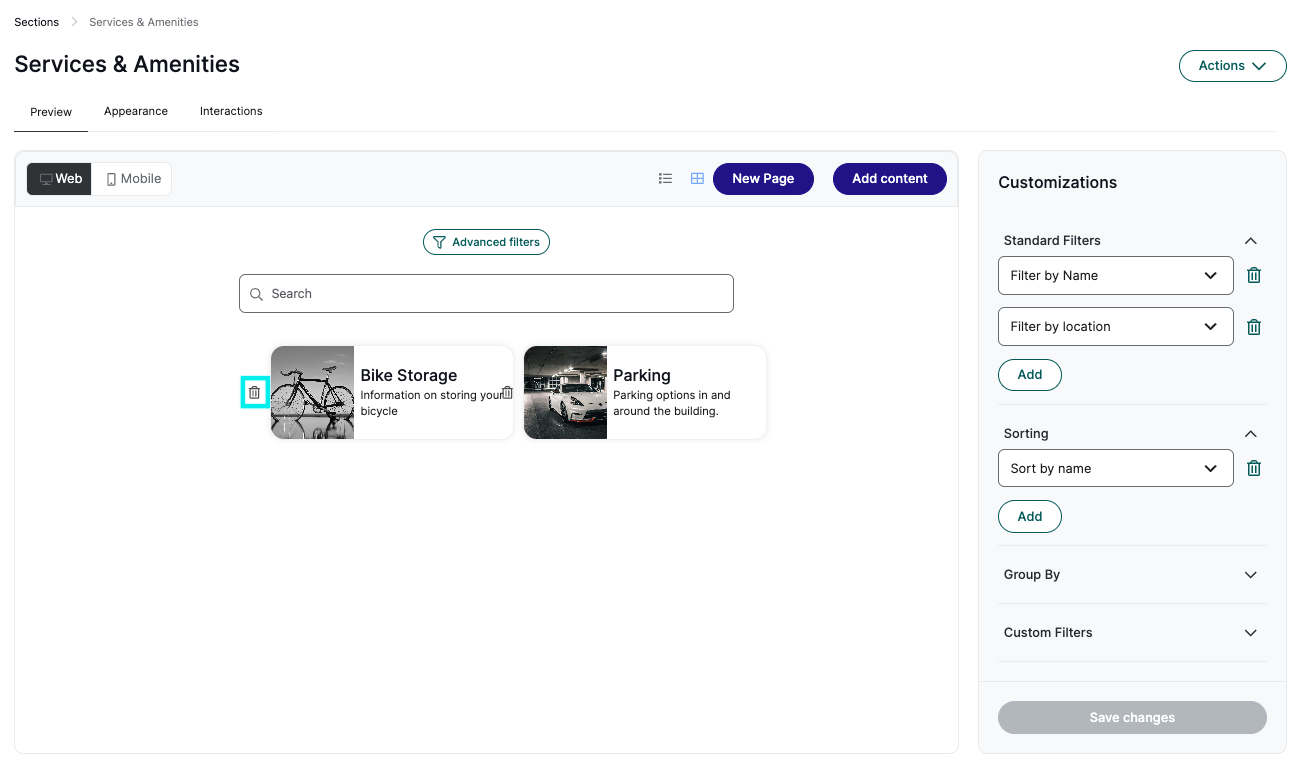Add a new standard filter
Viewport: 1304px width, 769px height.
coord(1030,375)
